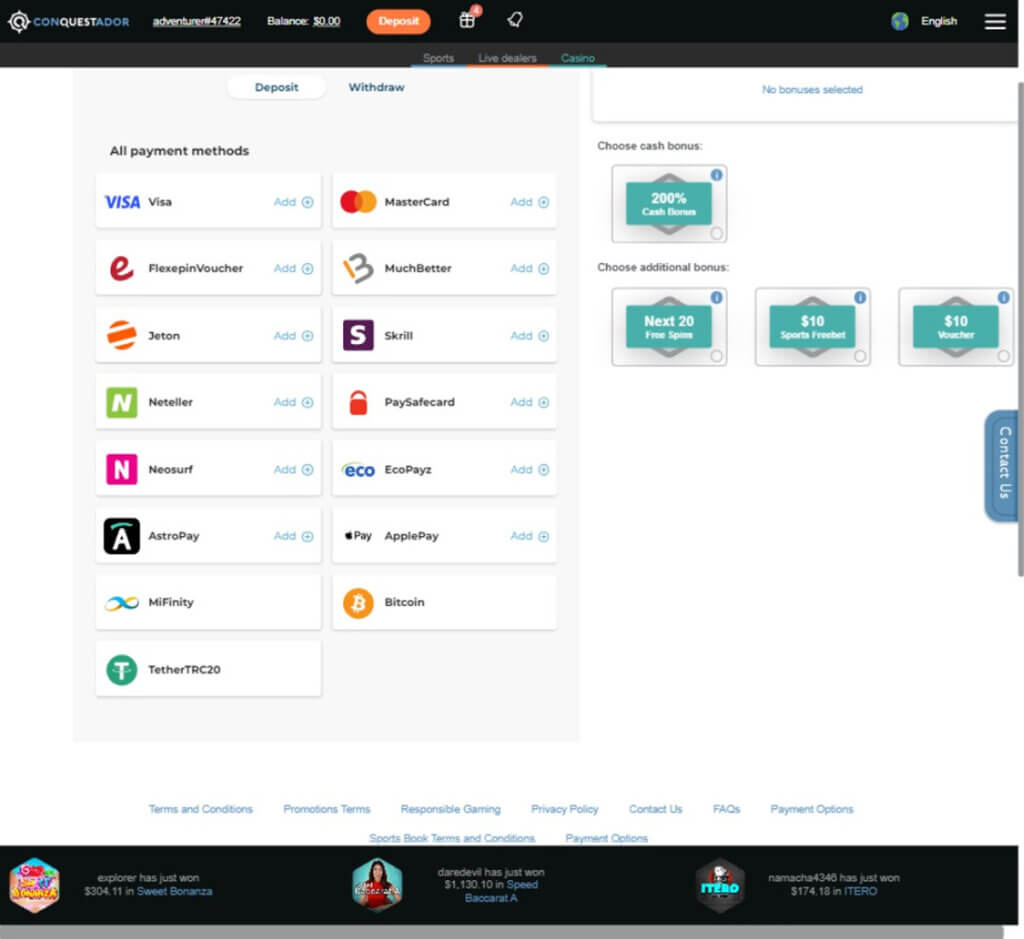The image size is (1024, 939).
Task: Open the ITERO winner link
Action: pos(860,891)
